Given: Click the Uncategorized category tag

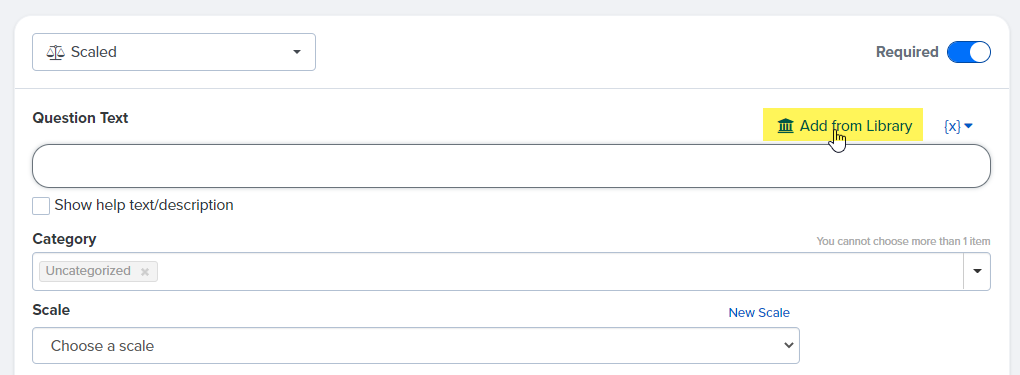Looking at the screenshot, I should coord(88,271).
